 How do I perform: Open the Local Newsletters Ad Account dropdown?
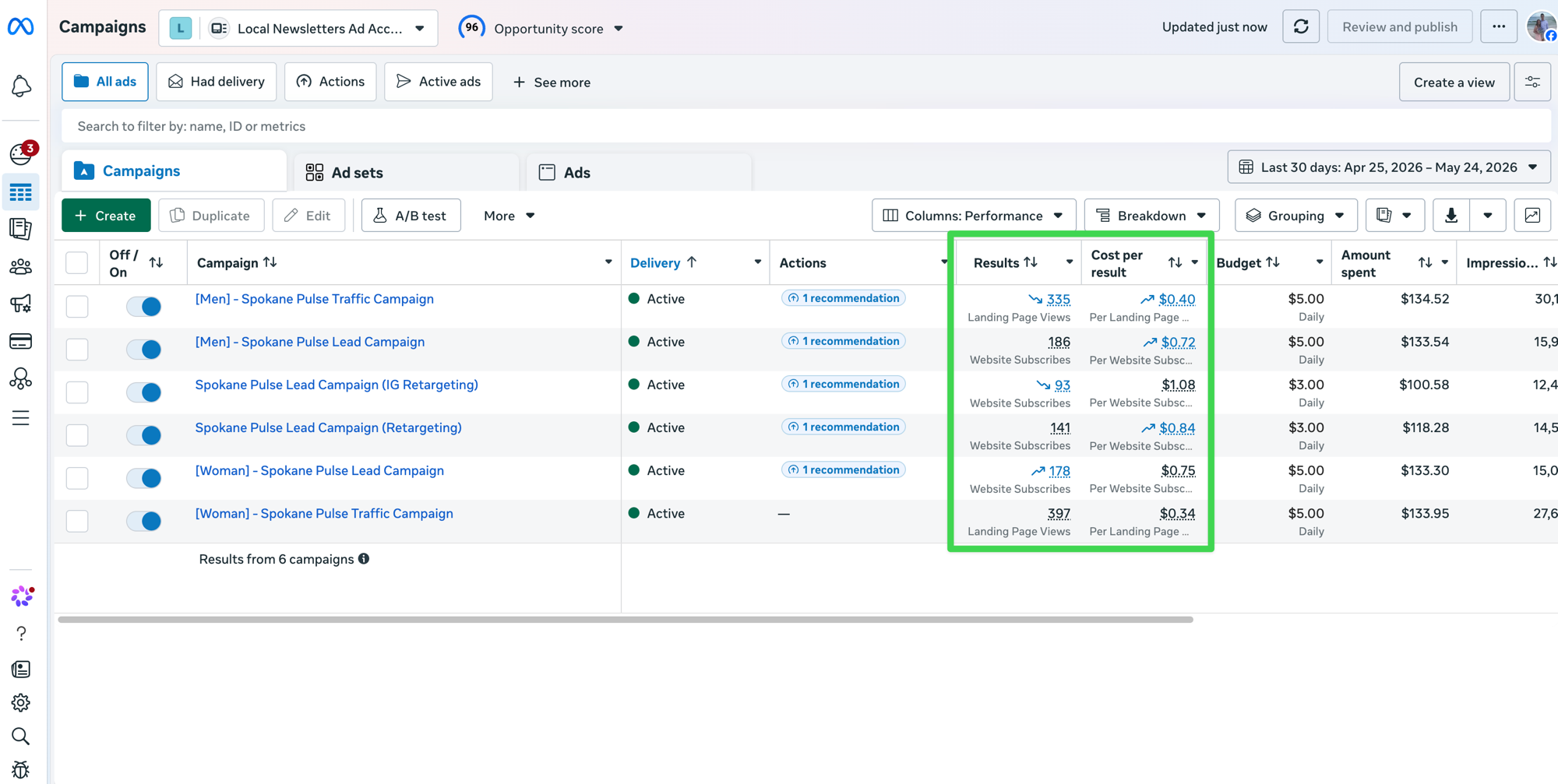[298, 29]
